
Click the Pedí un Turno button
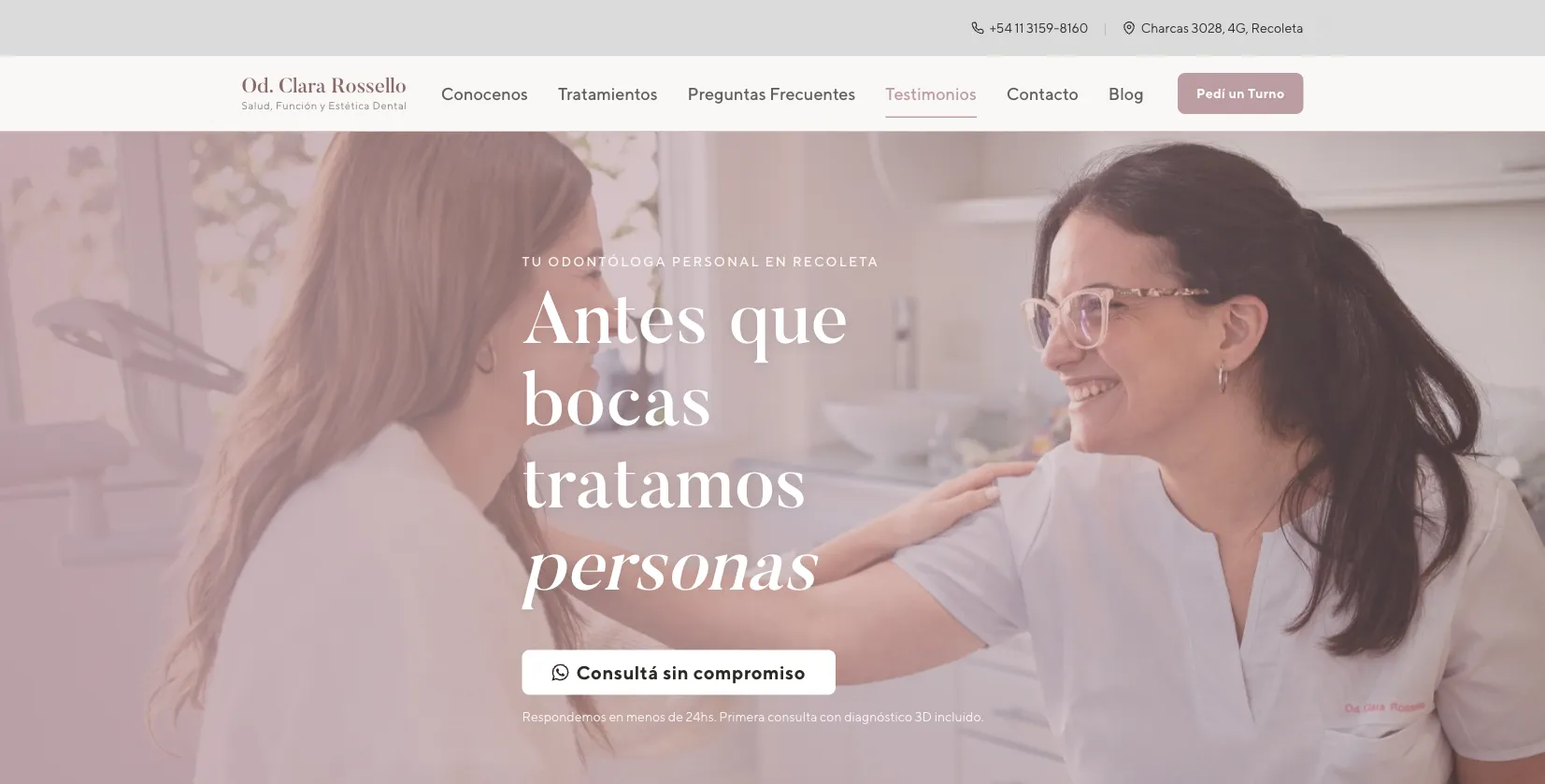1240,93
